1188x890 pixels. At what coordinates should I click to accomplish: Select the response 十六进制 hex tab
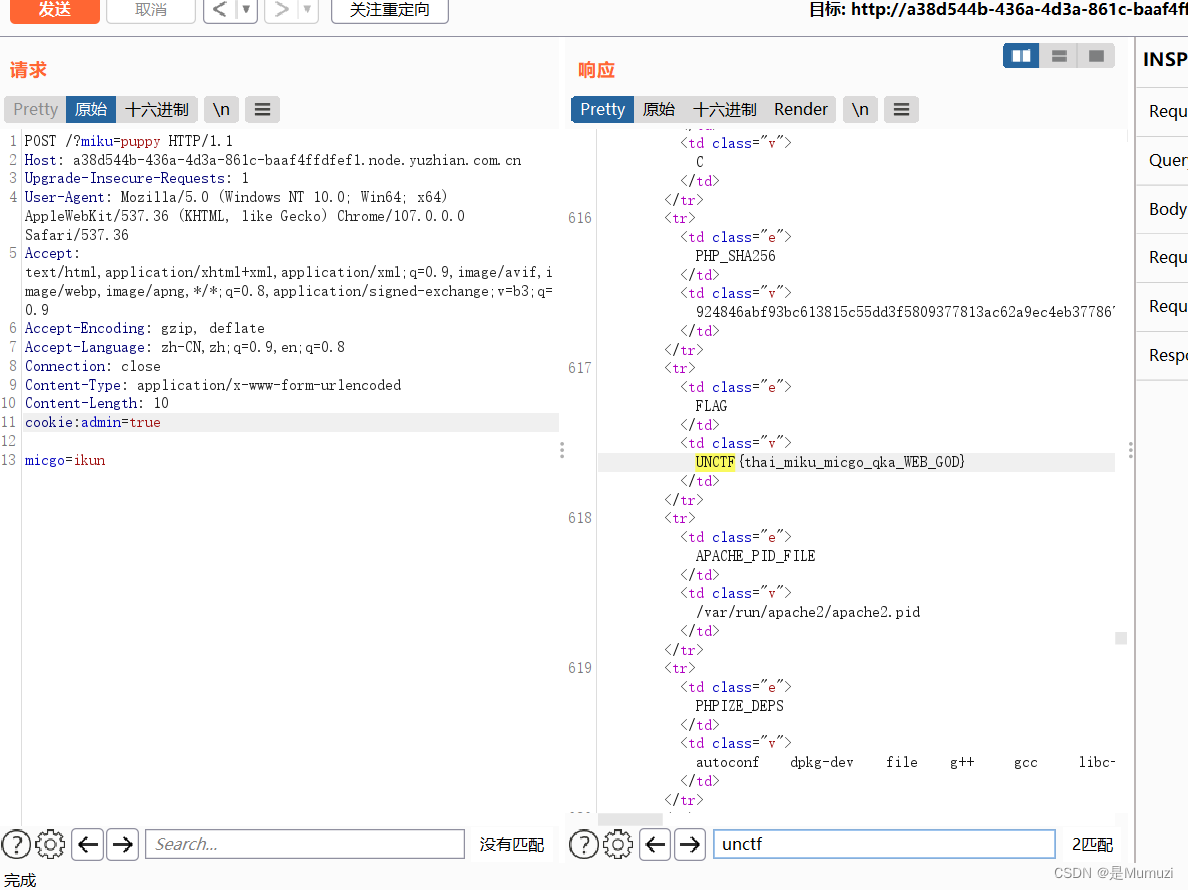coord(724,109)
